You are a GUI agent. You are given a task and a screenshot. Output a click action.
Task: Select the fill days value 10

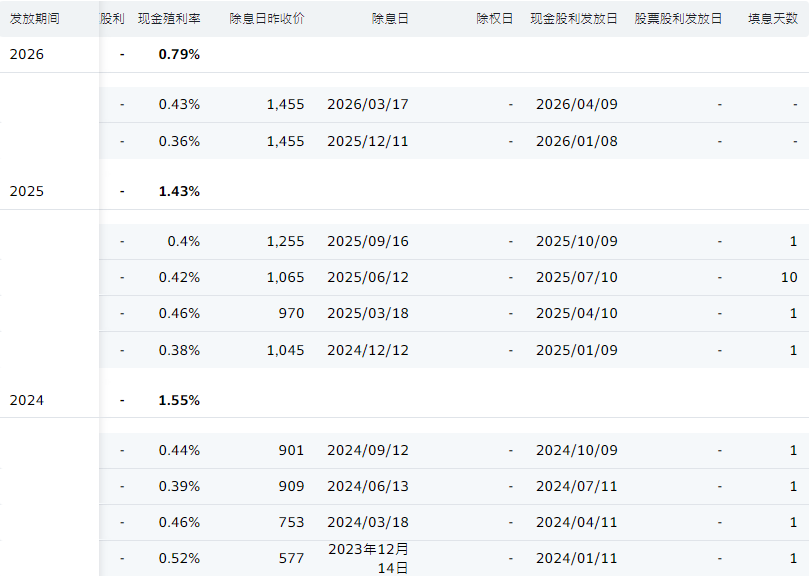pyautogui.click(x=789, y=277)
